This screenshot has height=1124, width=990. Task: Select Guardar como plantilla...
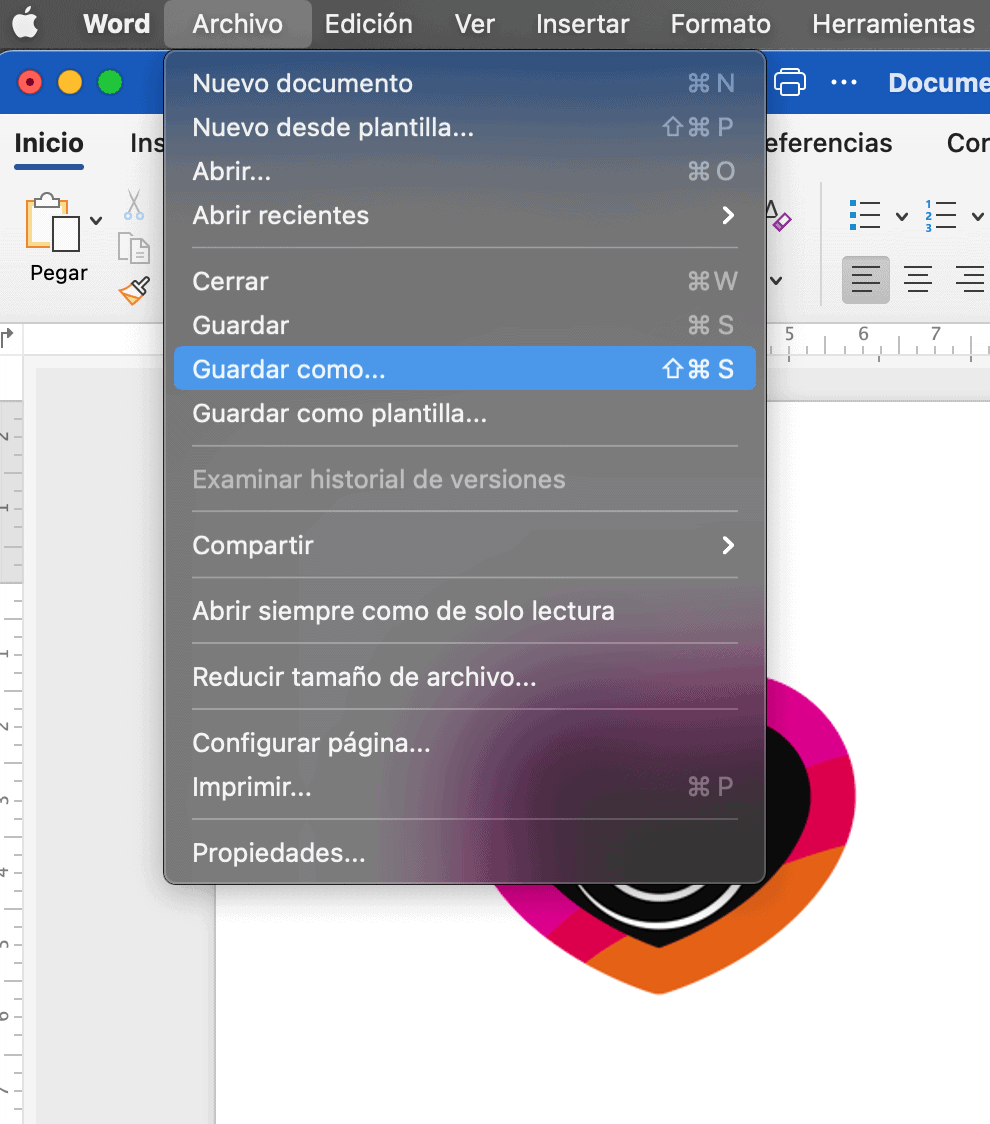click(465, 413)
